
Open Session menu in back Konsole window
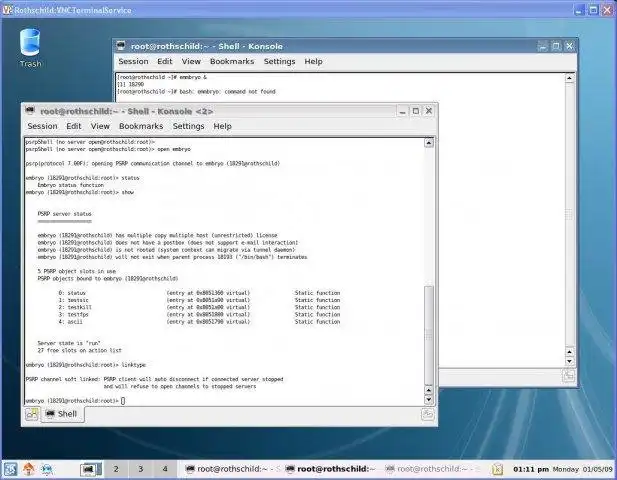pos(133,61)
